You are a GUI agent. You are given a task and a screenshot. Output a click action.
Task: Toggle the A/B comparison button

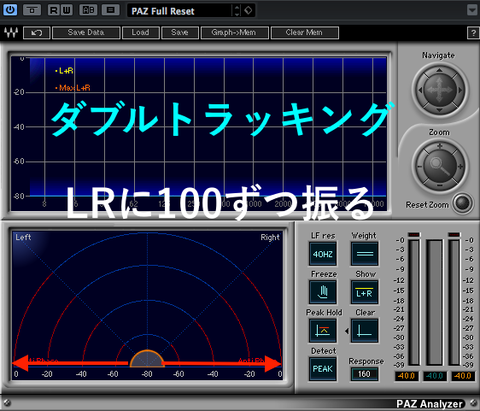coord(88,10)
